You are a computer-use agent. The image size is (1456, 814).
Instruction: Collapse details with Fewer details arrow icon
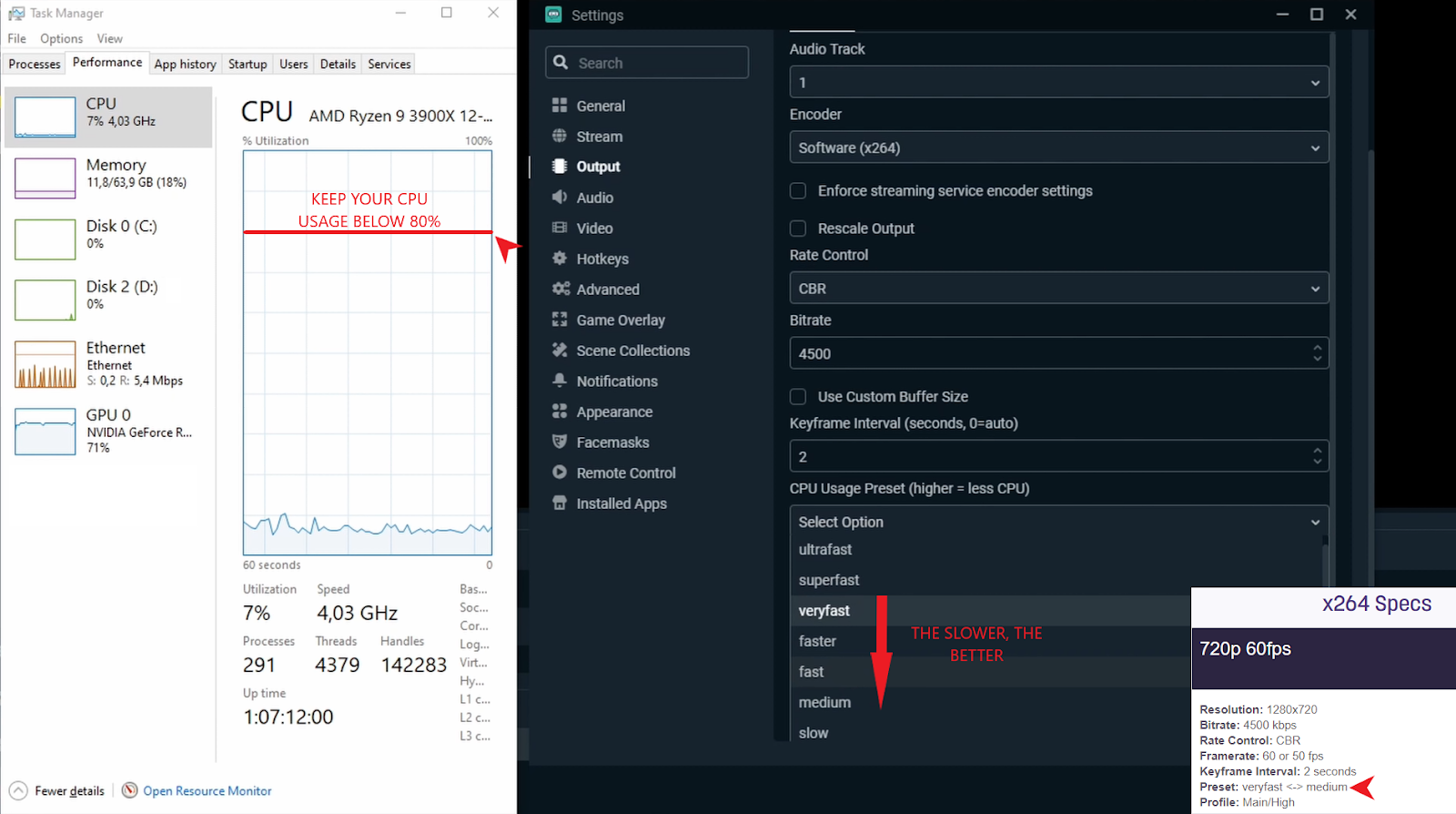click(x=18, y=790)
